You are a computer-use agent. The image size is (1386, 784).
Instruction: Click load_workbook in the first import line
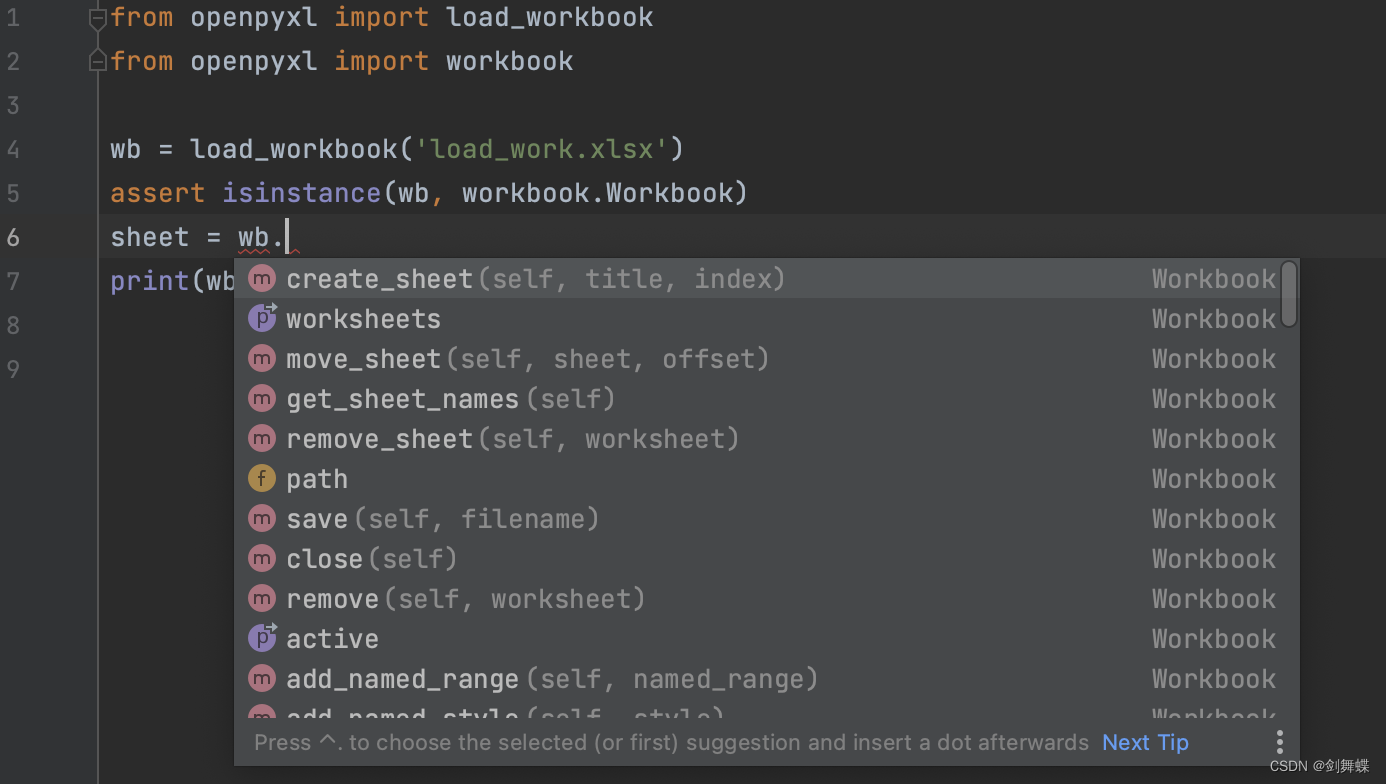pos(549,18)
